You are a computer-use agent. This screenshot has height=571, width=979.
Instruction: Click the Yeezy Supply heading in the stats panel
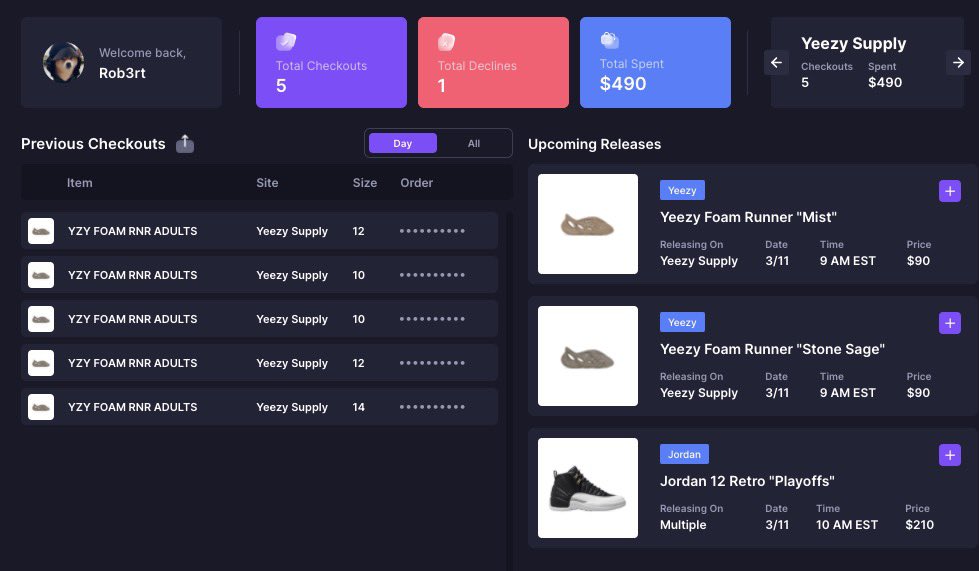[x=854, y=43]
